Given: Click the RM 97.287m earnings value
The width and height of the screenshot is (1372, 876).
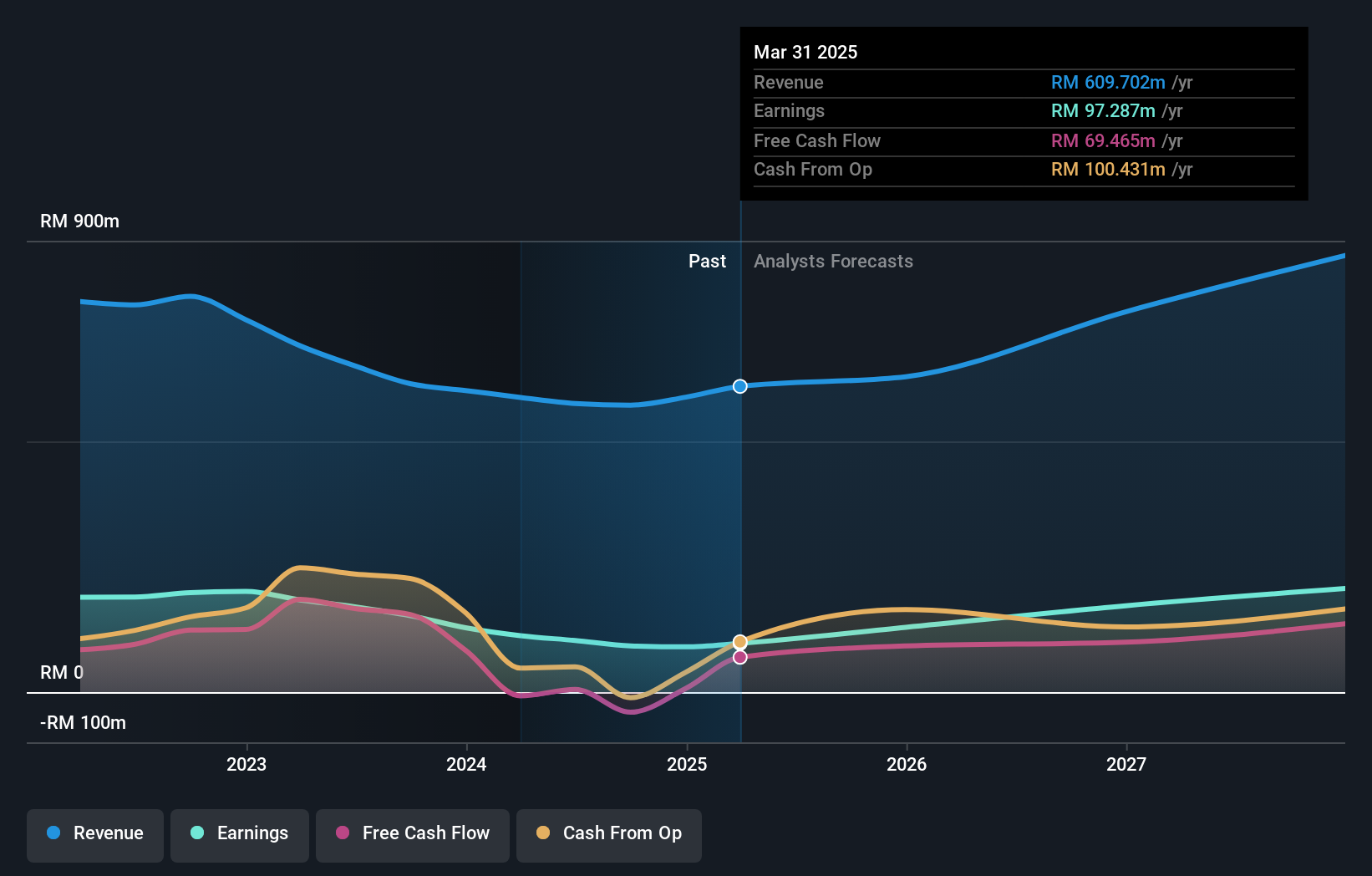Looking at the screenshot, I should (x=1103, y=111).
